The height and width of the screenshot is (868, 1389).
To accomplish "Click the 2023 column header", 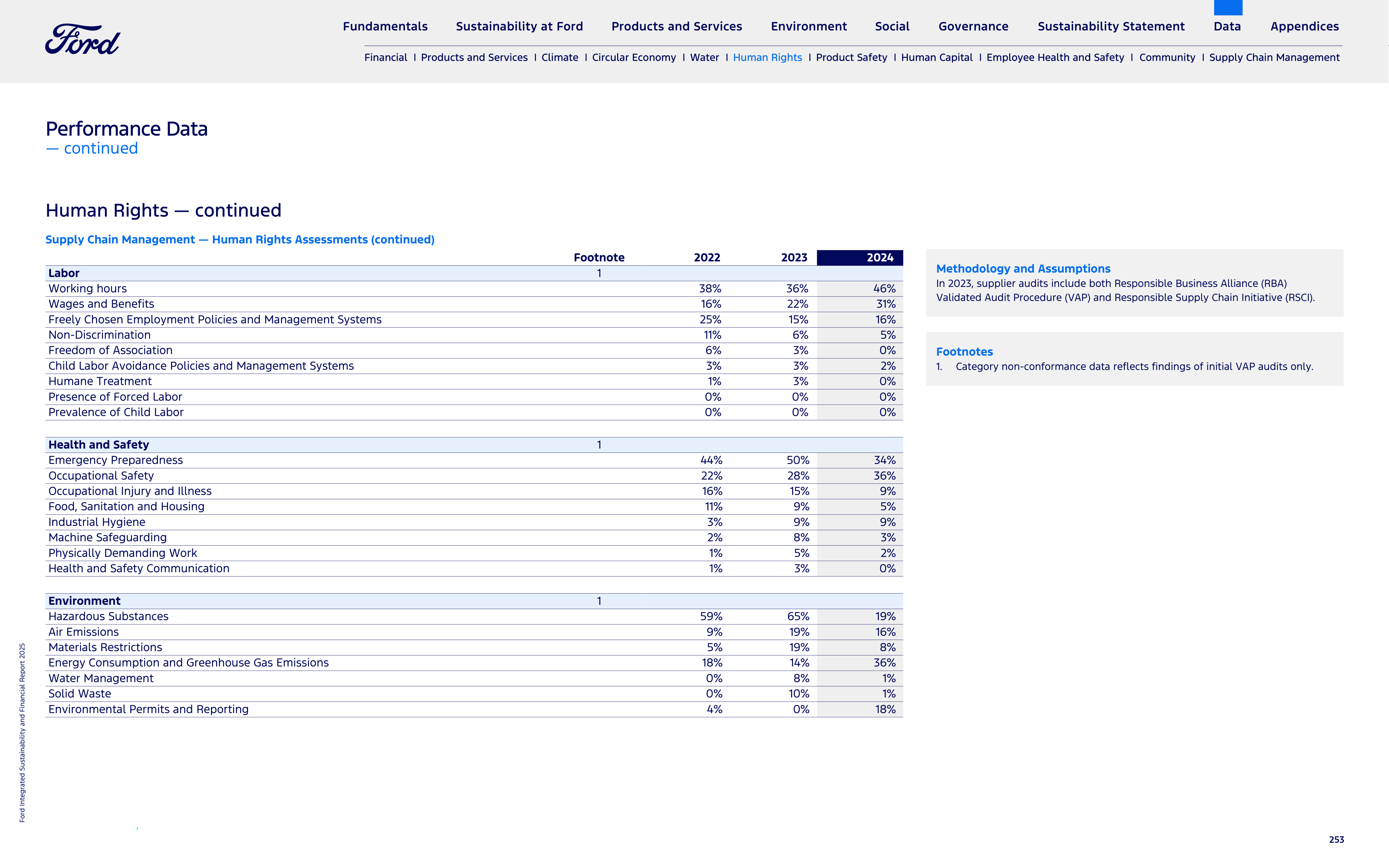I will (794, 258).
